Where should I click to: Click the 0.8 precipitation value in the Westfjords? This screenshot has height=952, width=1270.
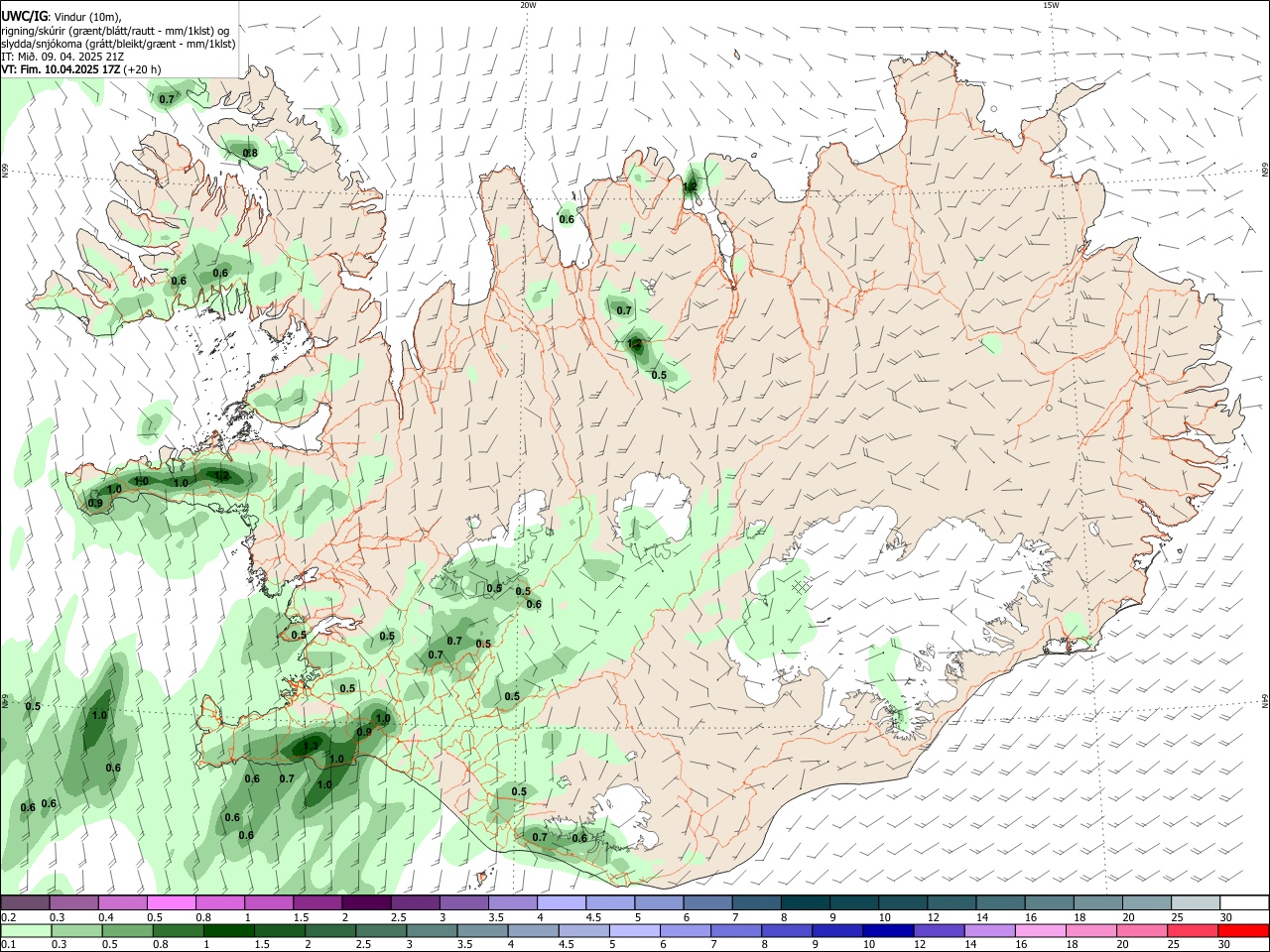pos(250,153)
